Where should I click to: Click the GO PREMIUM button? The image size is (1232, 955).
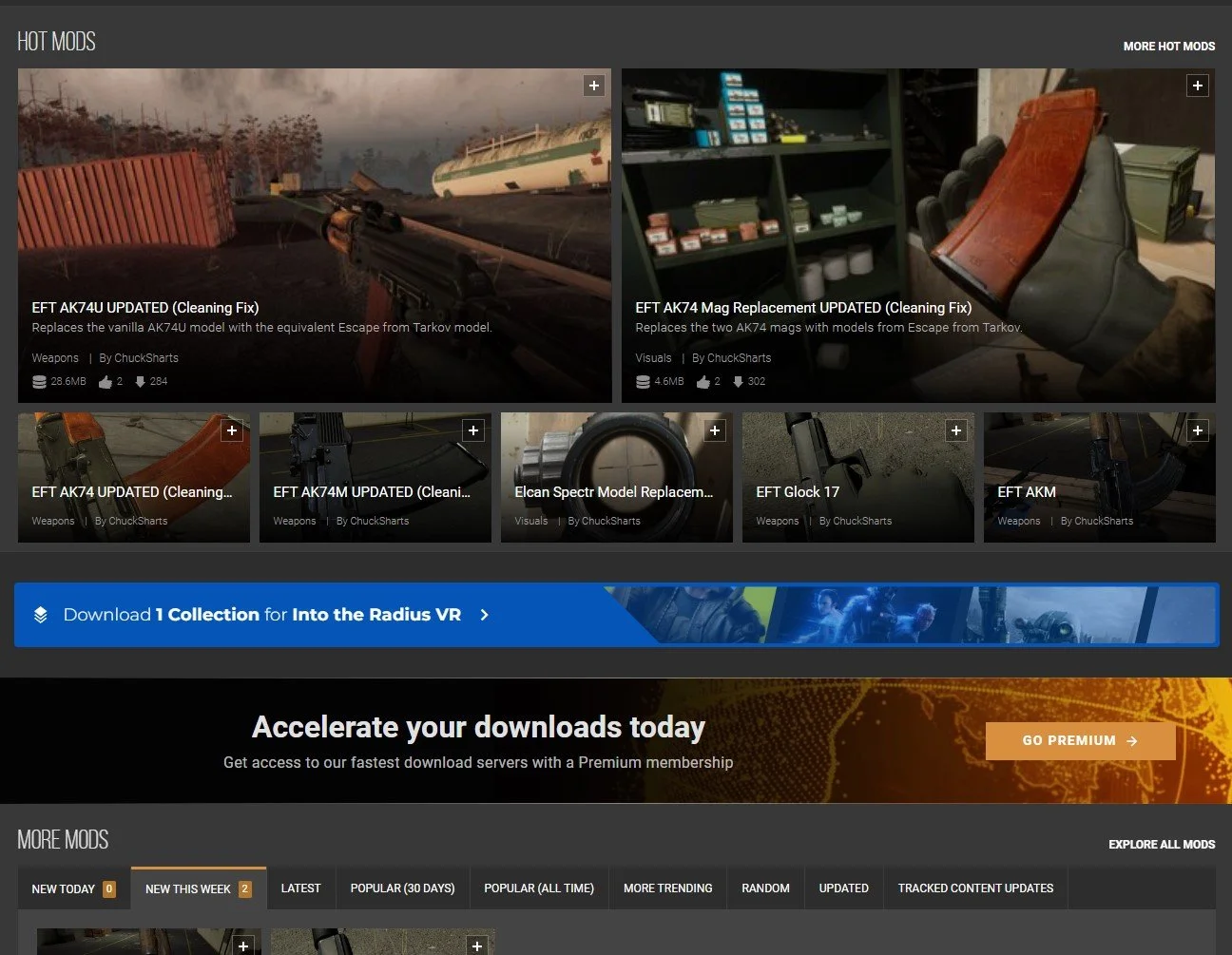(1080, 740)
